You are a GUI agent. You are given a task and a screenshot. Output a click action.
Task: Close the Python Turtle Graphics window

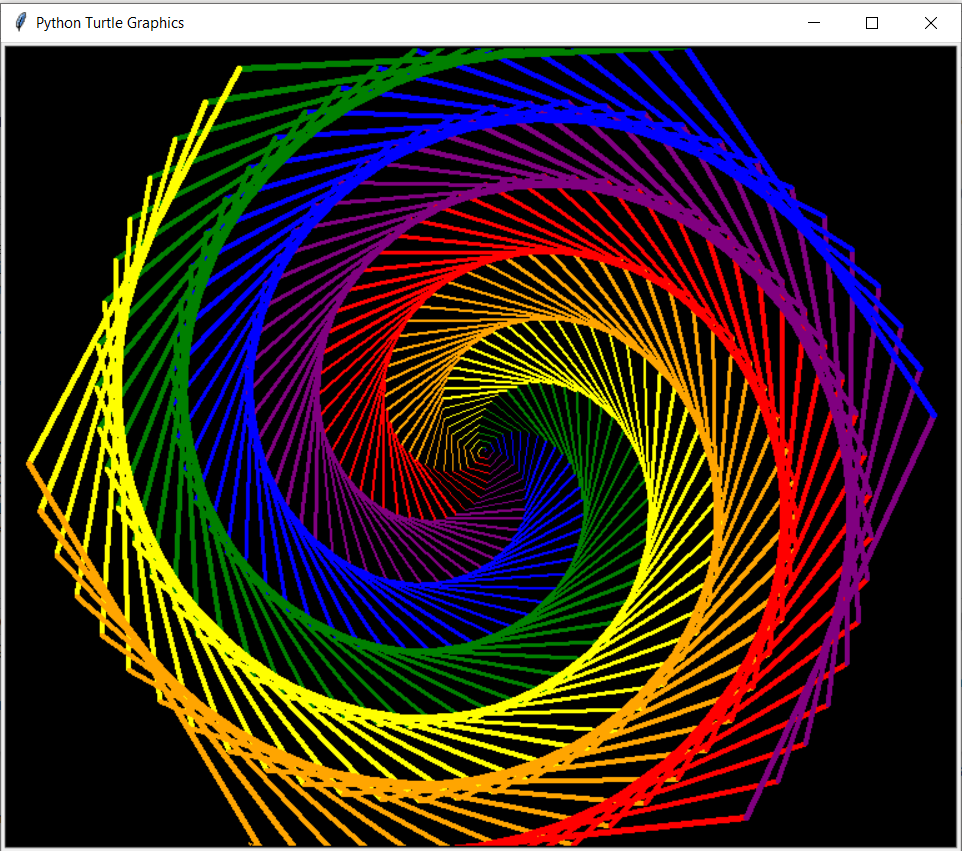point(931,23)
